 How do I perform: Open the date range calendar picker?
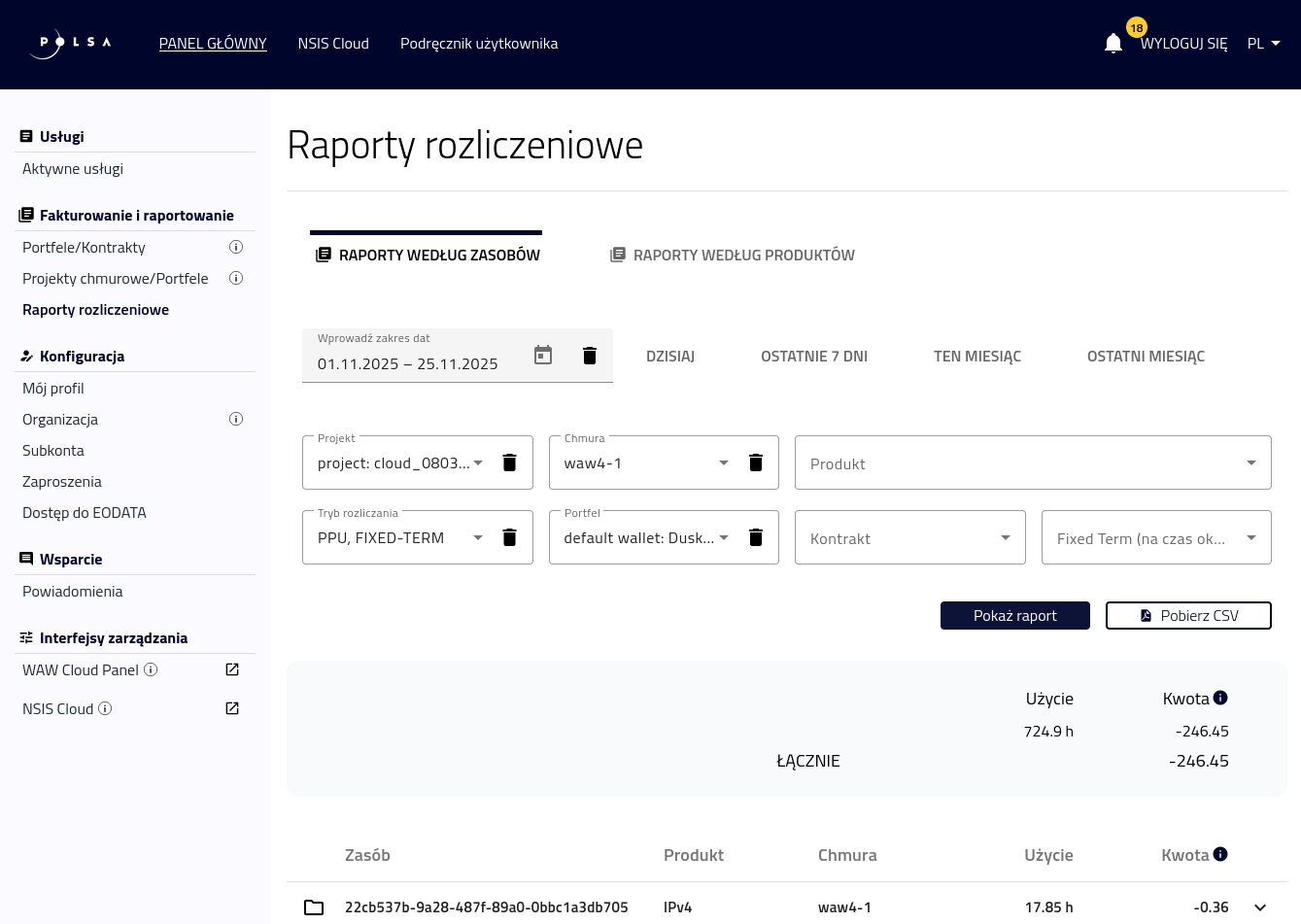[543, 356]
